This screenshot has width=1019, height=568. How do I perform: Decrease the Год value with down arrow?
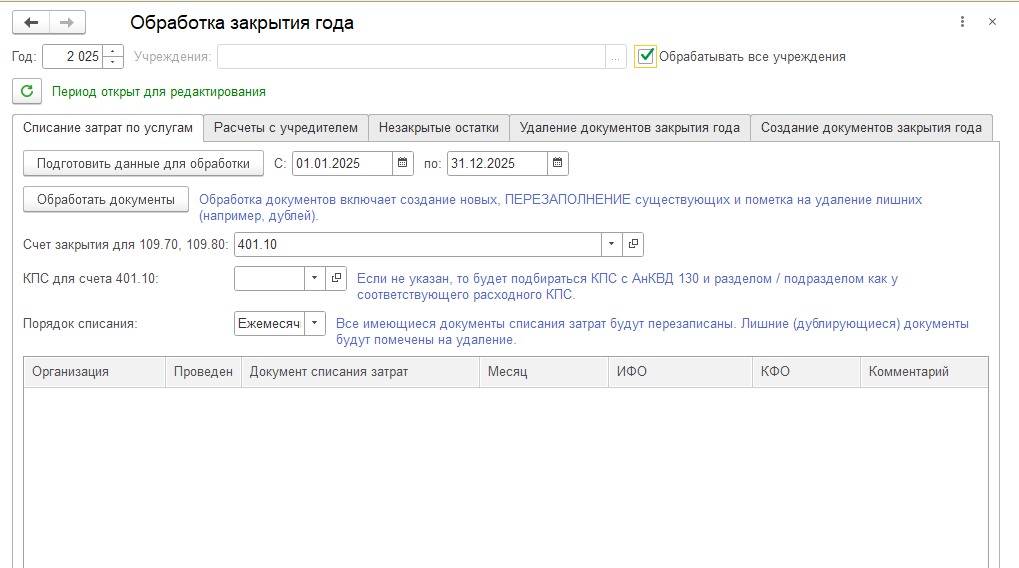click(x=113, y=62)
